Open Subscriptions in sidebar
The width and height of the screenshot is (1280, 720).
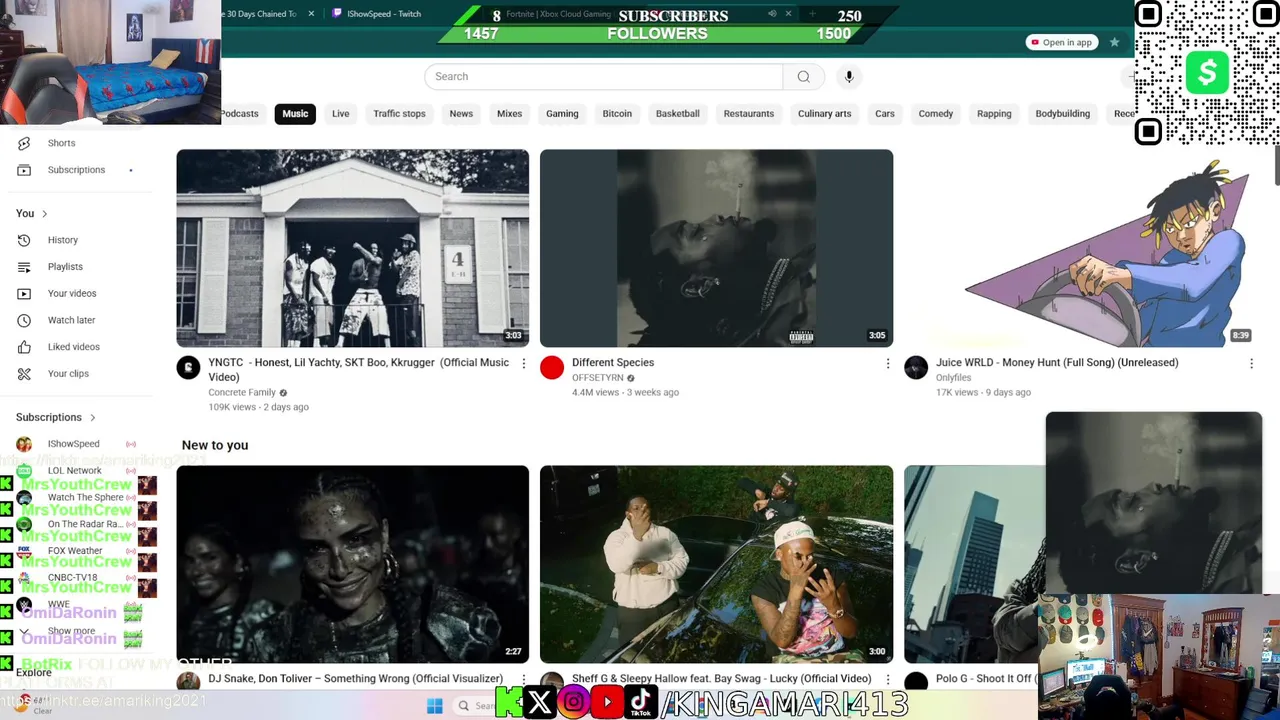(76, 170)
